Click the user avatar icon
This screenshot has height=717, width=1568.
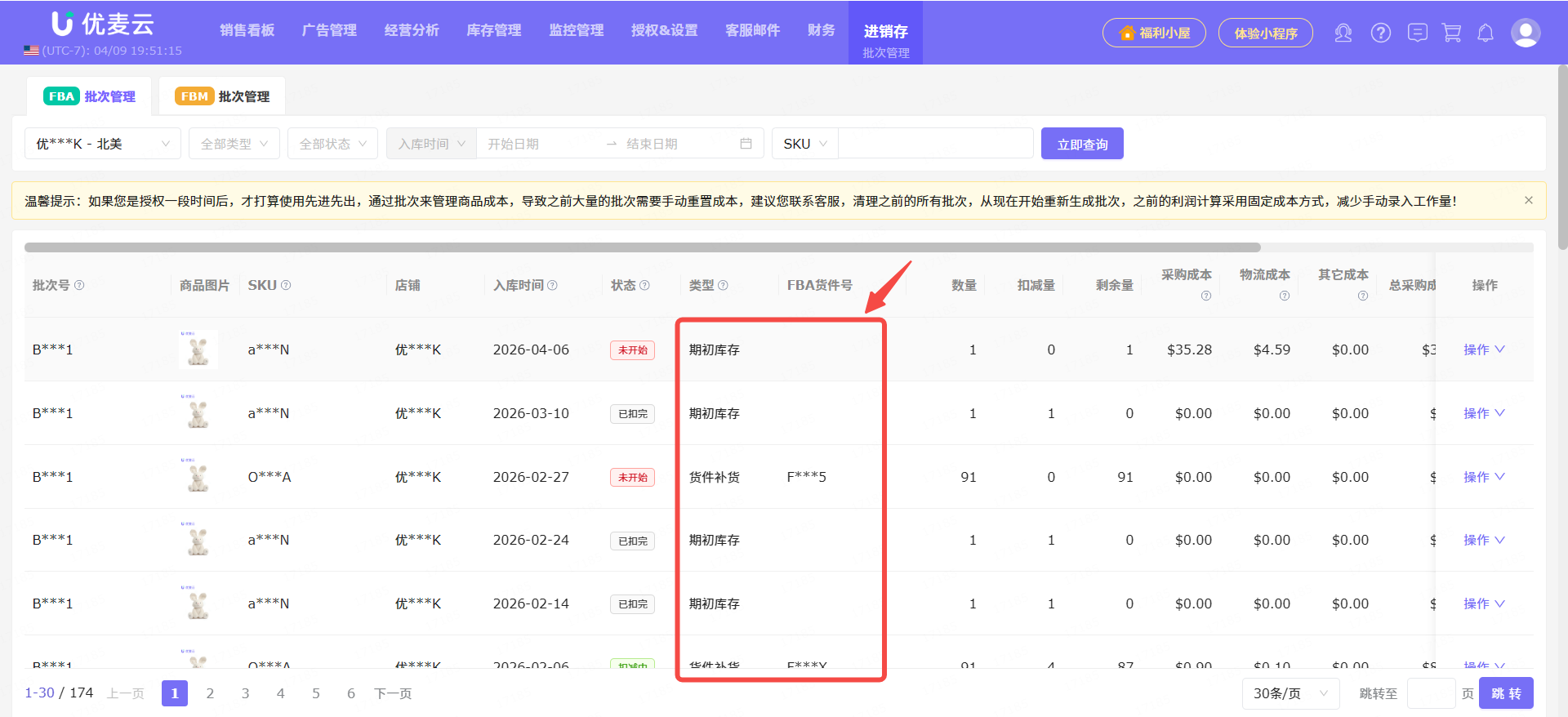(x=1525, y=33)
